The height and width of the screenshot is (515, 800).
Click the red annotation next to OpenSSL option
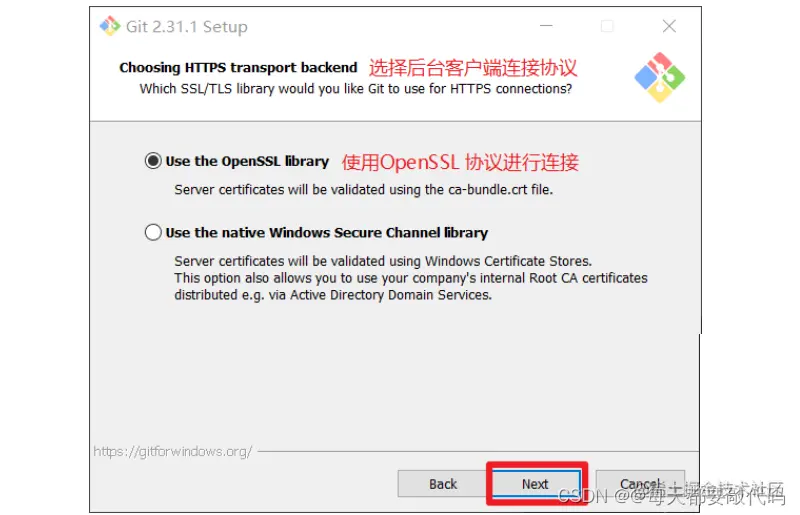[460, 162]
